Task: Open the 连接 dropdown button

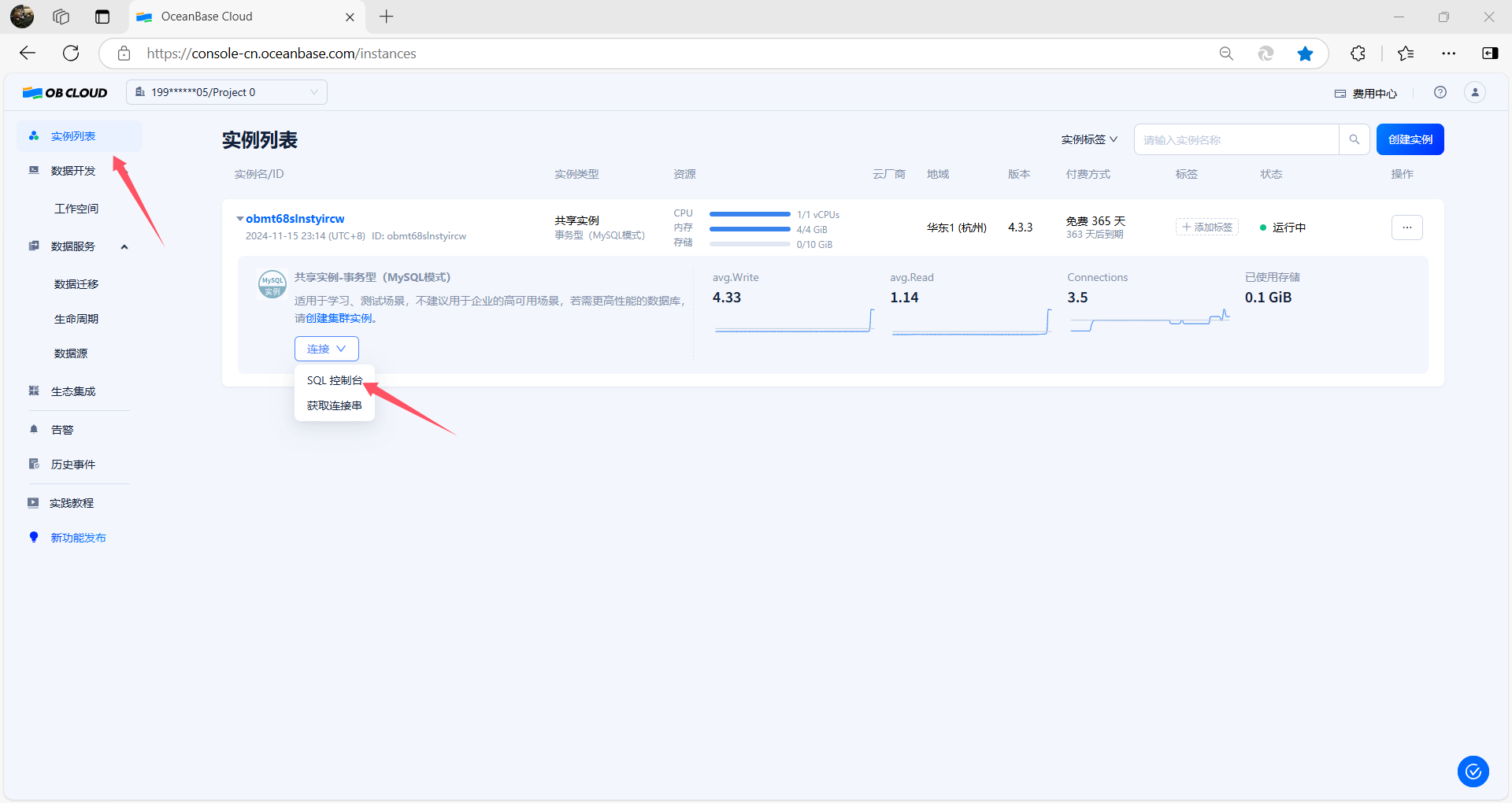Action: click(x=327, y=349)
